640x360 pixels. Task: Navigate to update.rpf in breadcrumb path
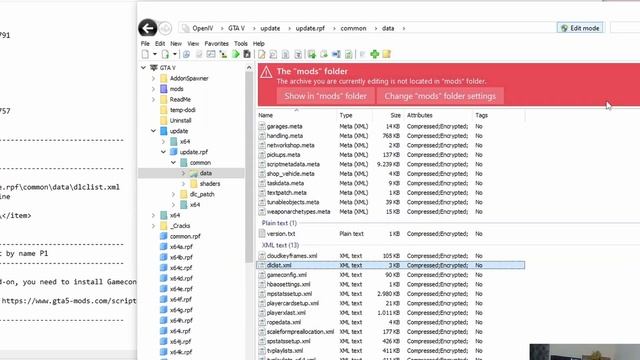pyautogui.click(x=310, y=28)
